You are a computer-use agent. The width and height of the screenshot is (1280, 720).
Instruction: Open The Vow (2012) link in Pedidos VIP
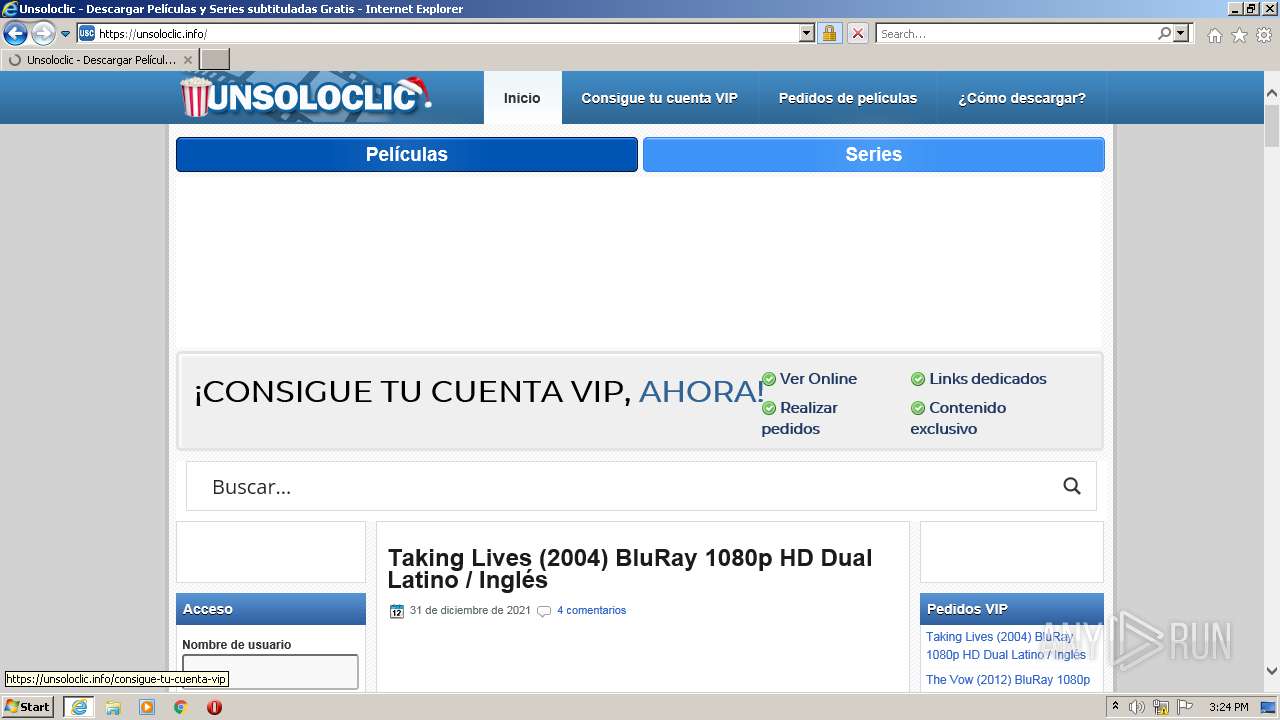pyautogui.click(x=1008, y=680)
